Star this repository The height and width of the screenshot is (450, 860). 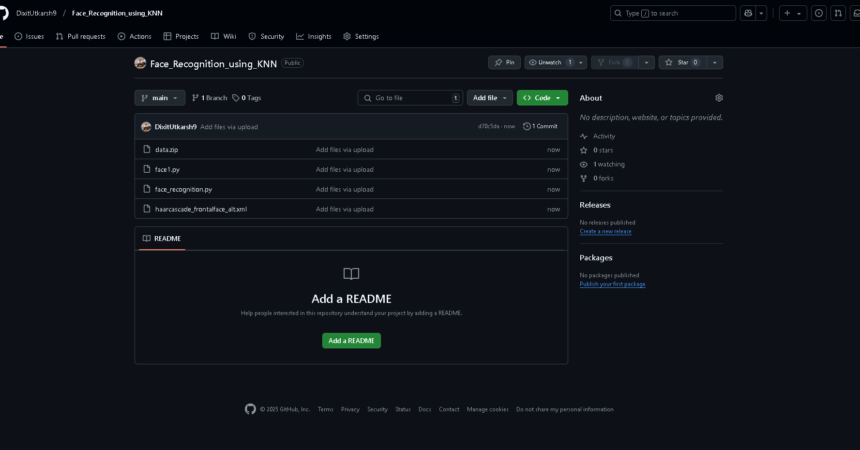(x=682, y=63)
